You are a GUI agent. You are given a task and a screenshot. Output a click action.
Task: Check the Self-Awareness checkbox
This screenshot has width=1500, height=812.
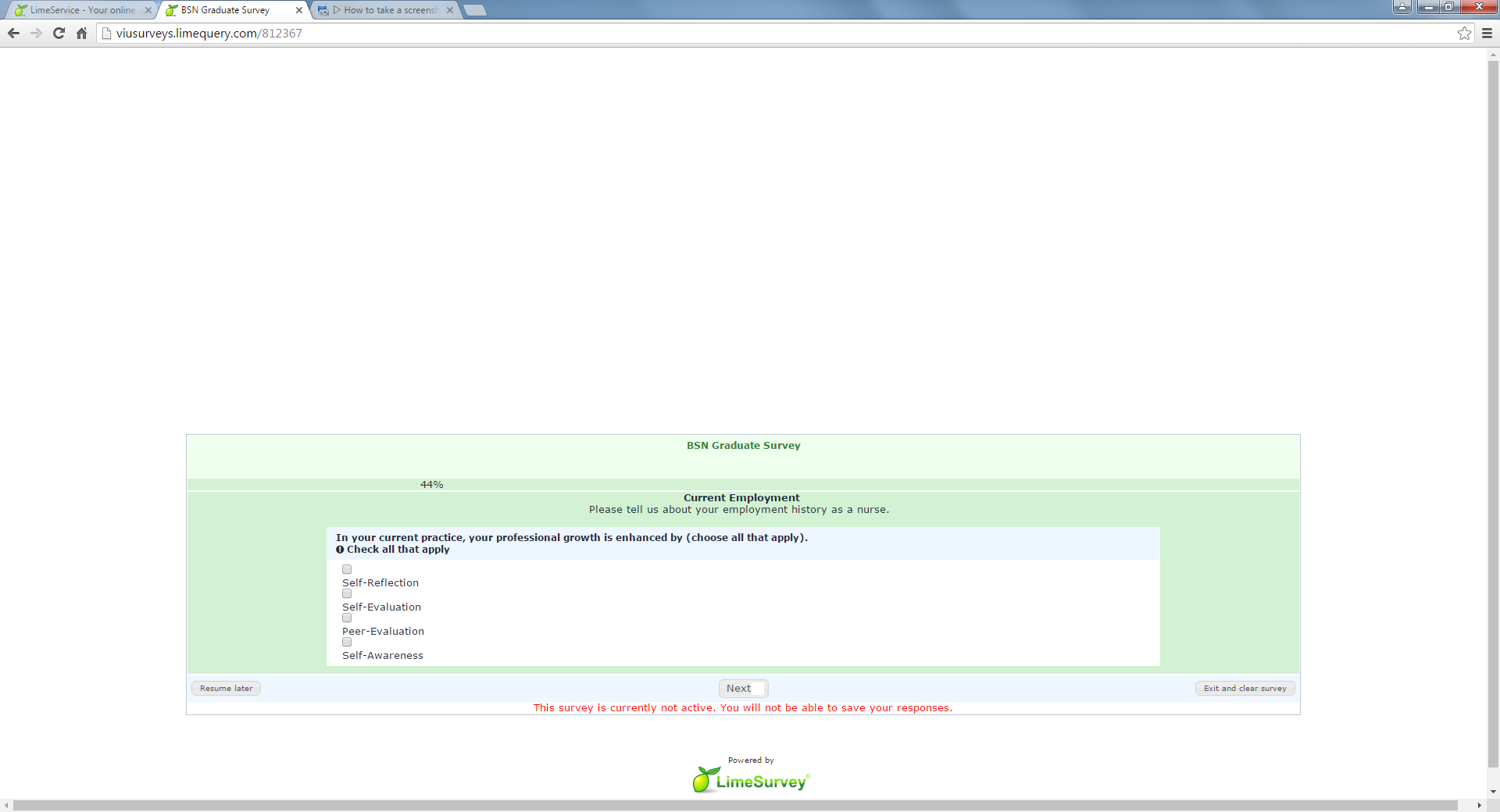[x=347, y=642]
